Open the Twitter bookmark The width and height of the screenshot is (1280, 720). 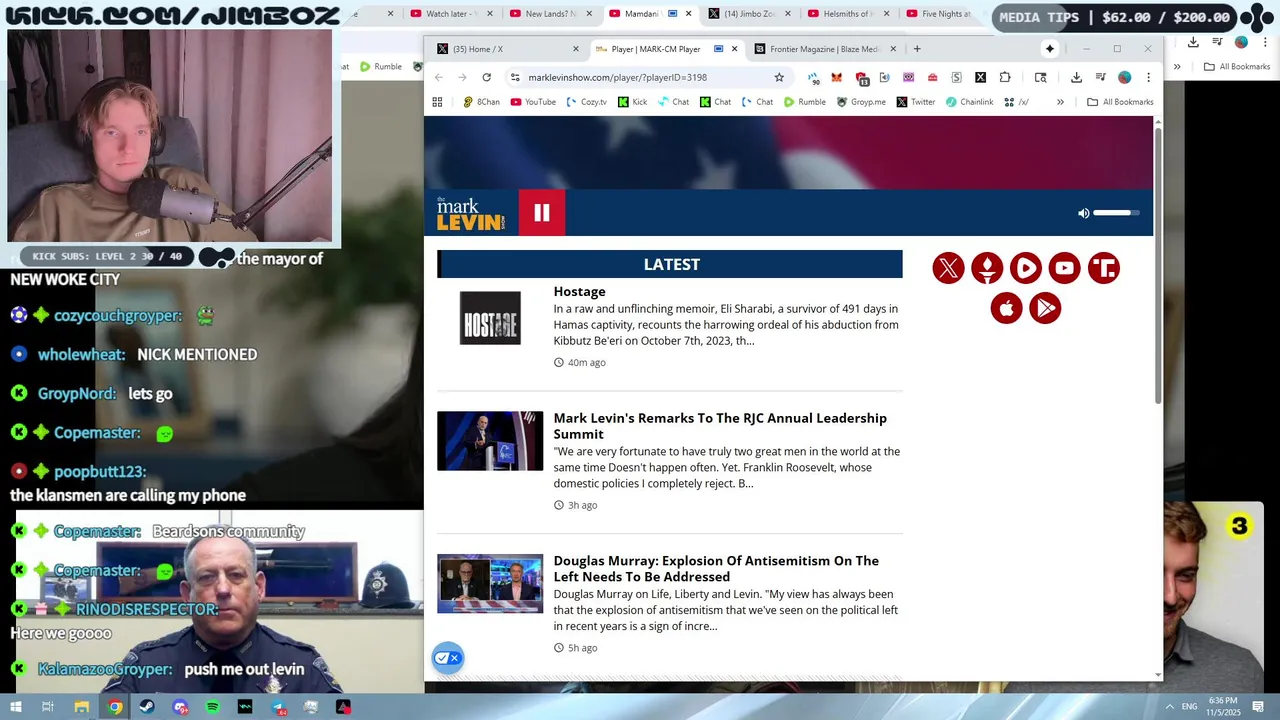click(x=916, y=102)
